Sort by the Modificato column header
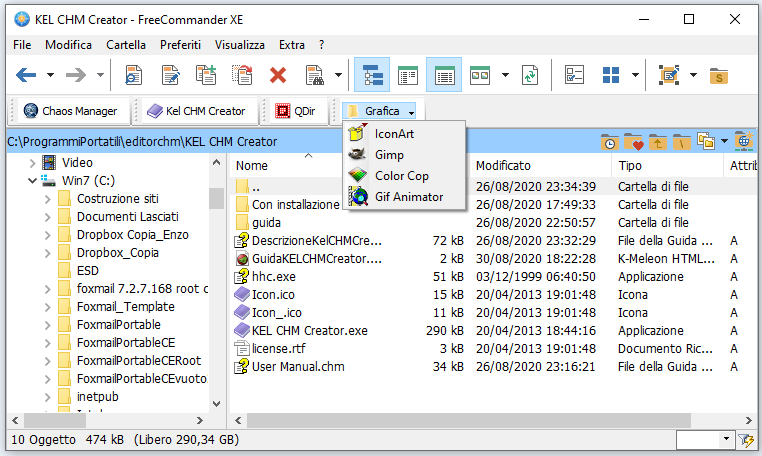The height and width of the screenshot is (456, 762). tap(503, 166)
